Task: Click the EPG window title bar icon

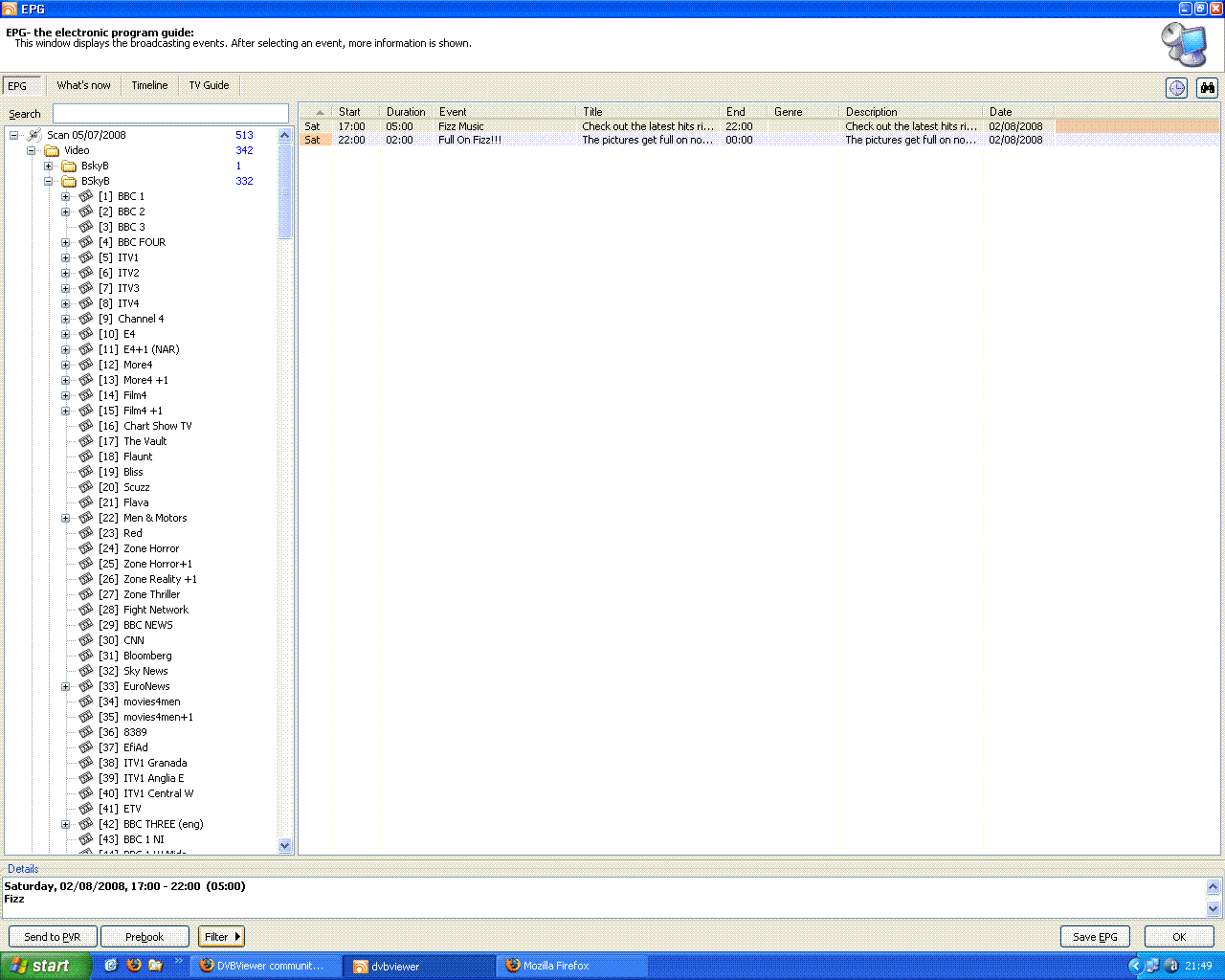Action: pyautogui.click(x=10, y=9)
